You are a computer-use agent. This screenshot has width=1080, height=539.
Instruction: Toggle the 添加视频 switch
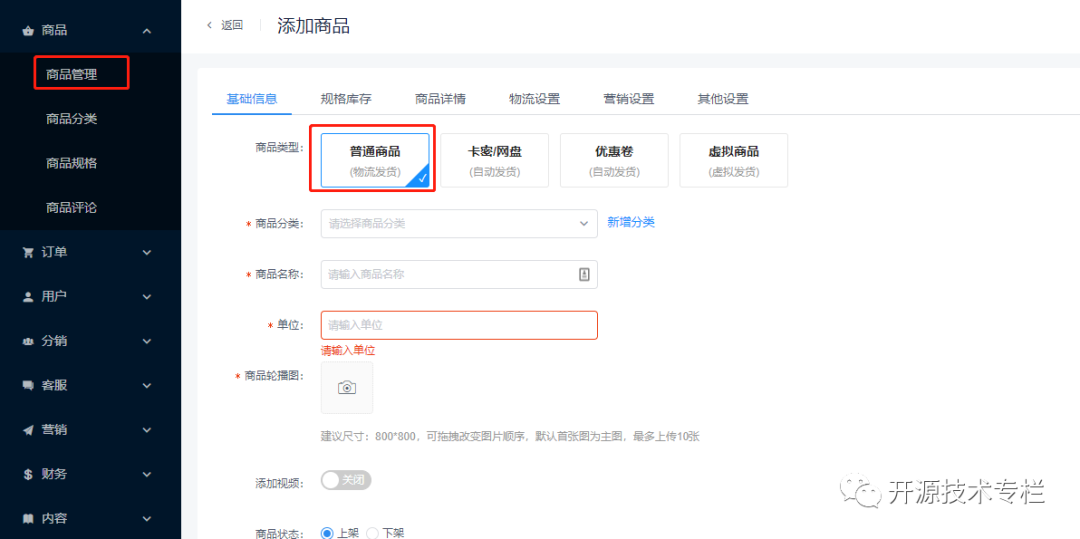(x=346, y=480)
